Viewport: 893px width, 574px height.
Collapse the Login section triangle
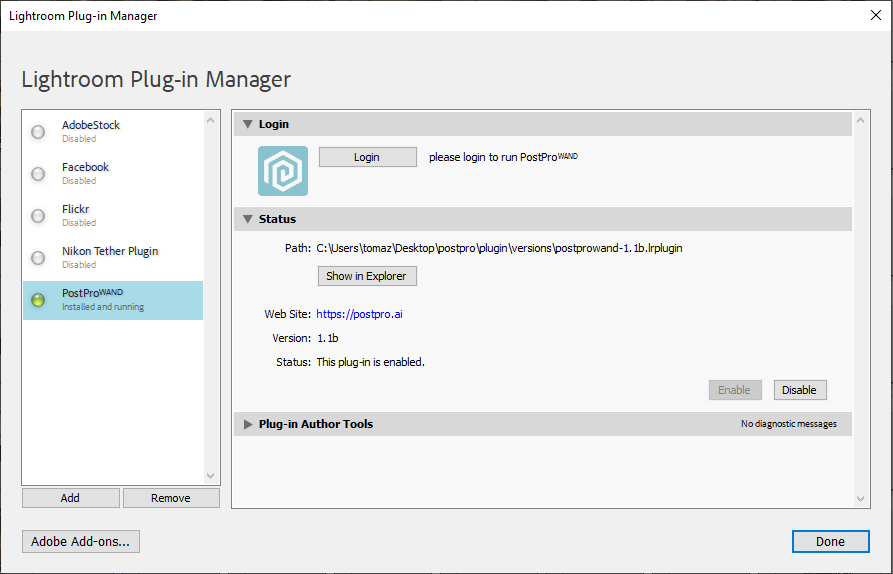click(248, 124)
